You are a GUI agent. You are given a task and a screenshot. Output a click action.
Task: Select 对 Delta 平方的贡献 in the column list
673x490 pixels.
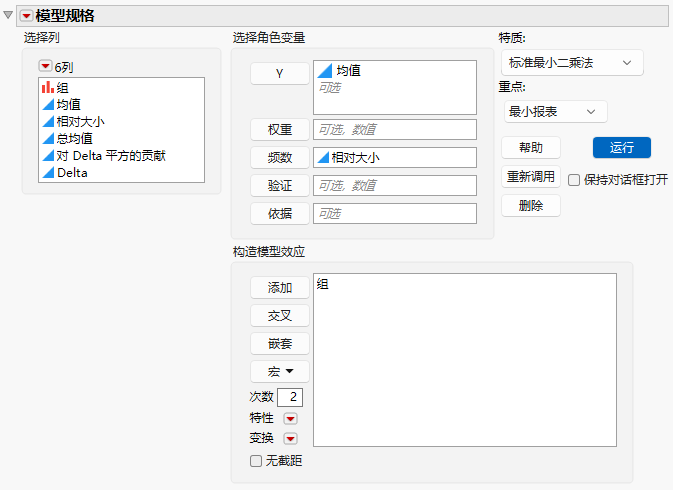[x=111, y=156]
